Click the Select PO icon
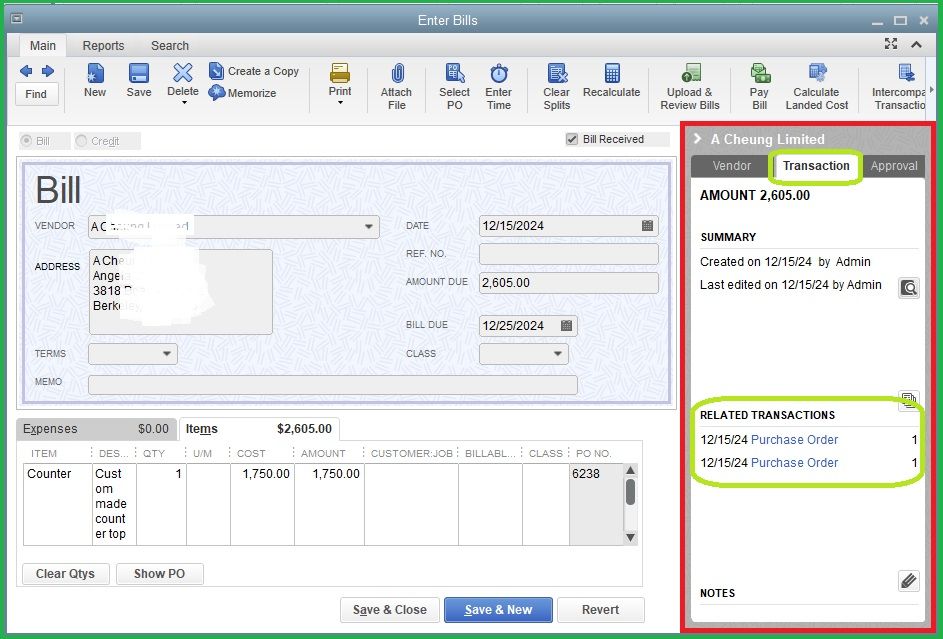 455,73
